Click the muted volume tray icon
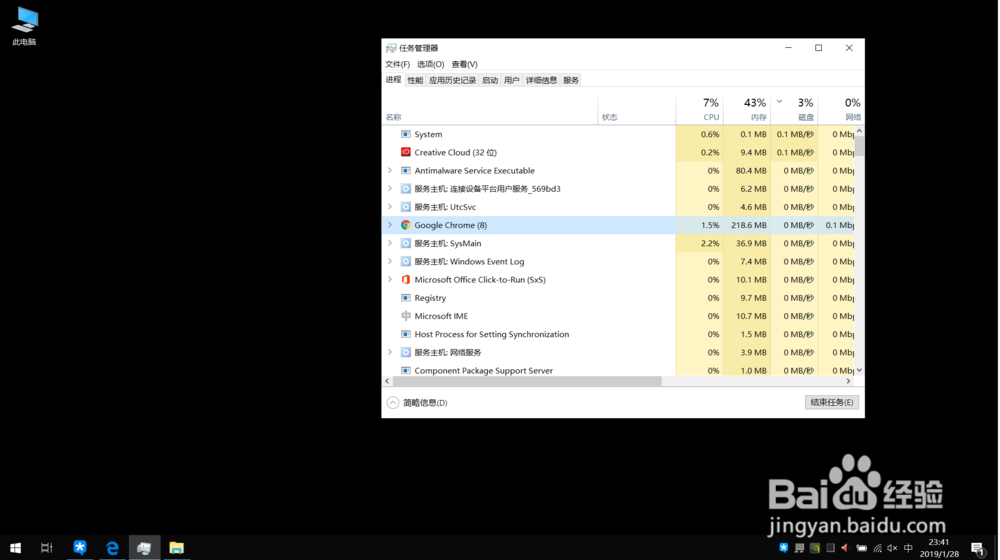Viewport: 1000px width, 560px height. tap(892, 548)
